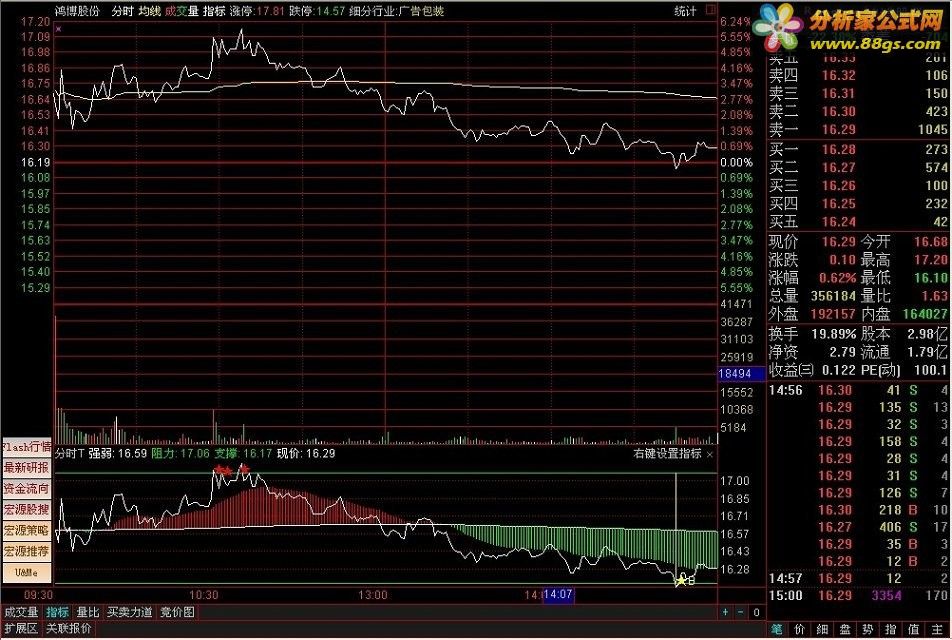Click the 细分行业:广告包装 label
Image resolution: width=952 pixels, height=640 pixels.
pyautogui.click(x=396, y=11)
